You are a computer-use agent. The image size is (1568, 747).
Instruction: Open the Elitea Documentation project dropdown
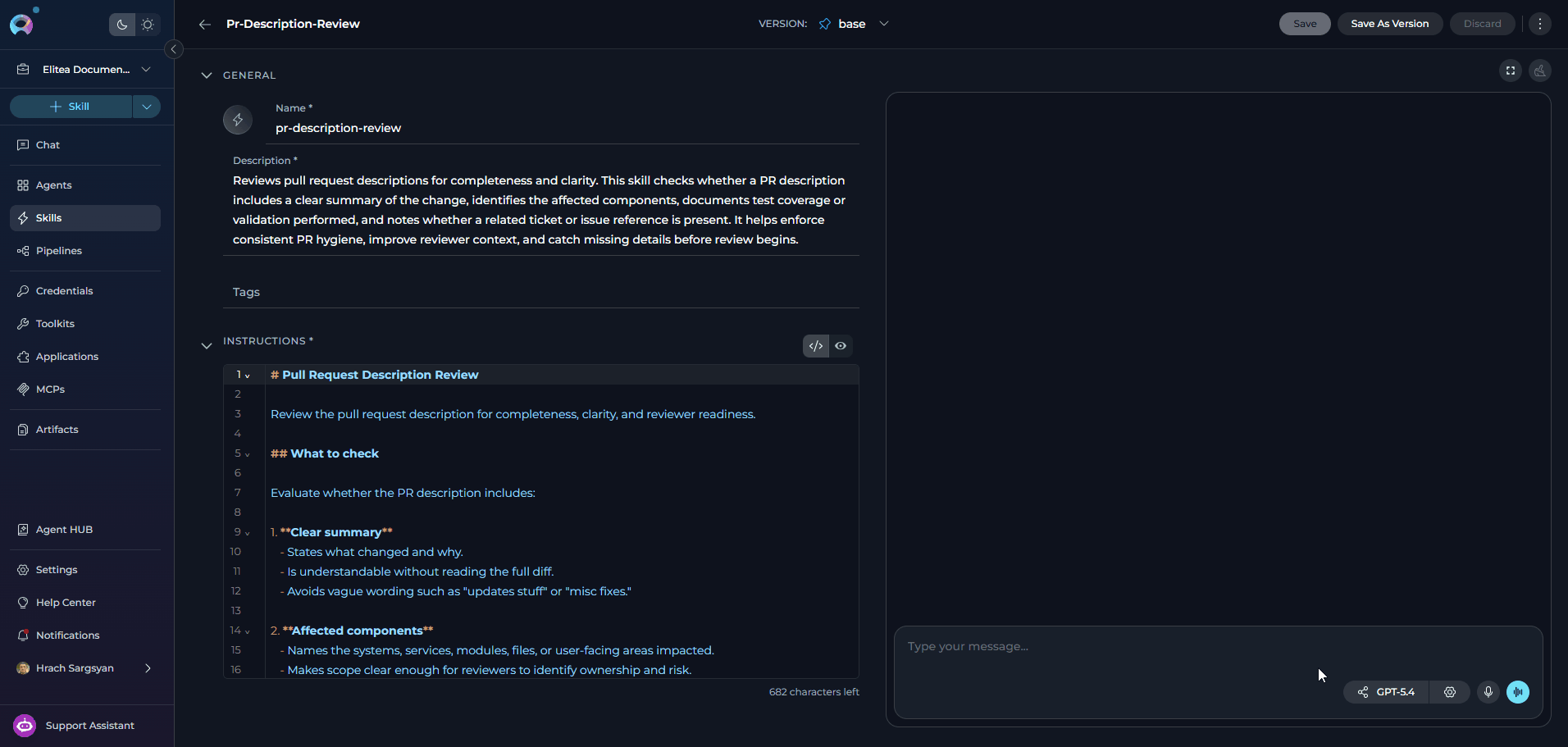click(85, 70)
